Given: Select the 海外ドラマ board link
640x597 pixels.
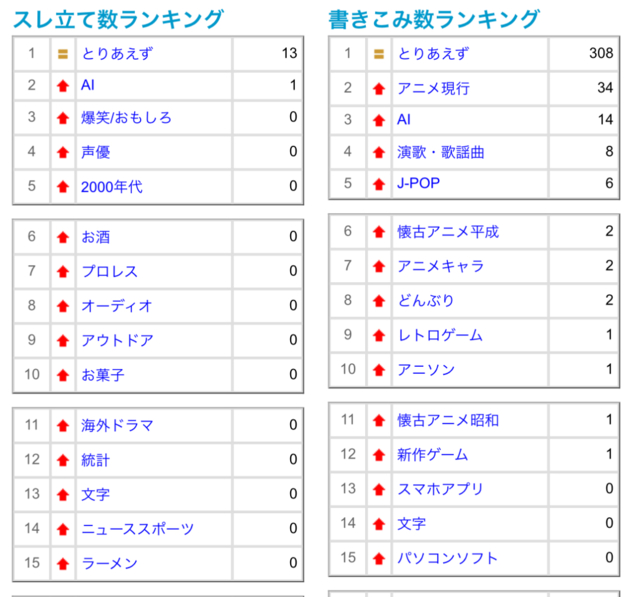Looking at the screenshot, I should (117, 426).
